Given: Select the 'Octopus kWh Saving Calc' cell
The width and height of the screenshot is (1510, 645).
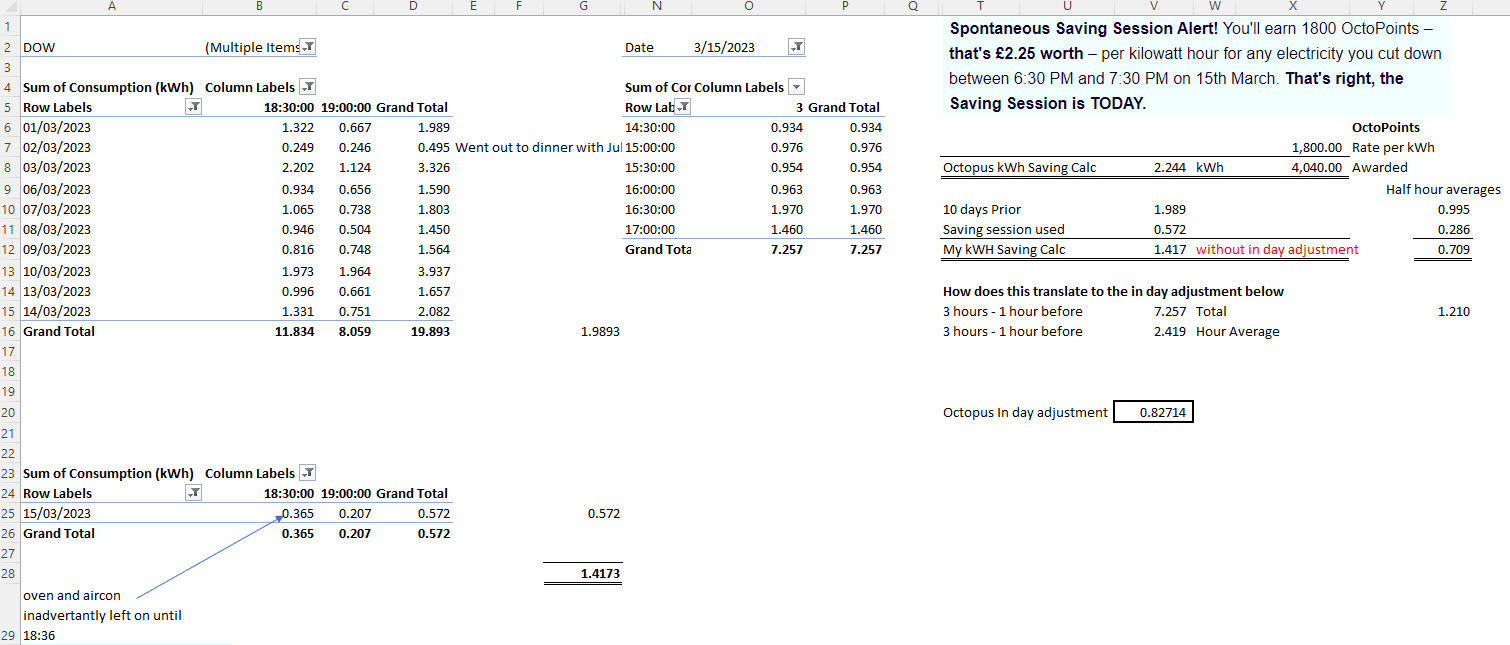Looking at the screenshot, I should [x=1019, y=168].
